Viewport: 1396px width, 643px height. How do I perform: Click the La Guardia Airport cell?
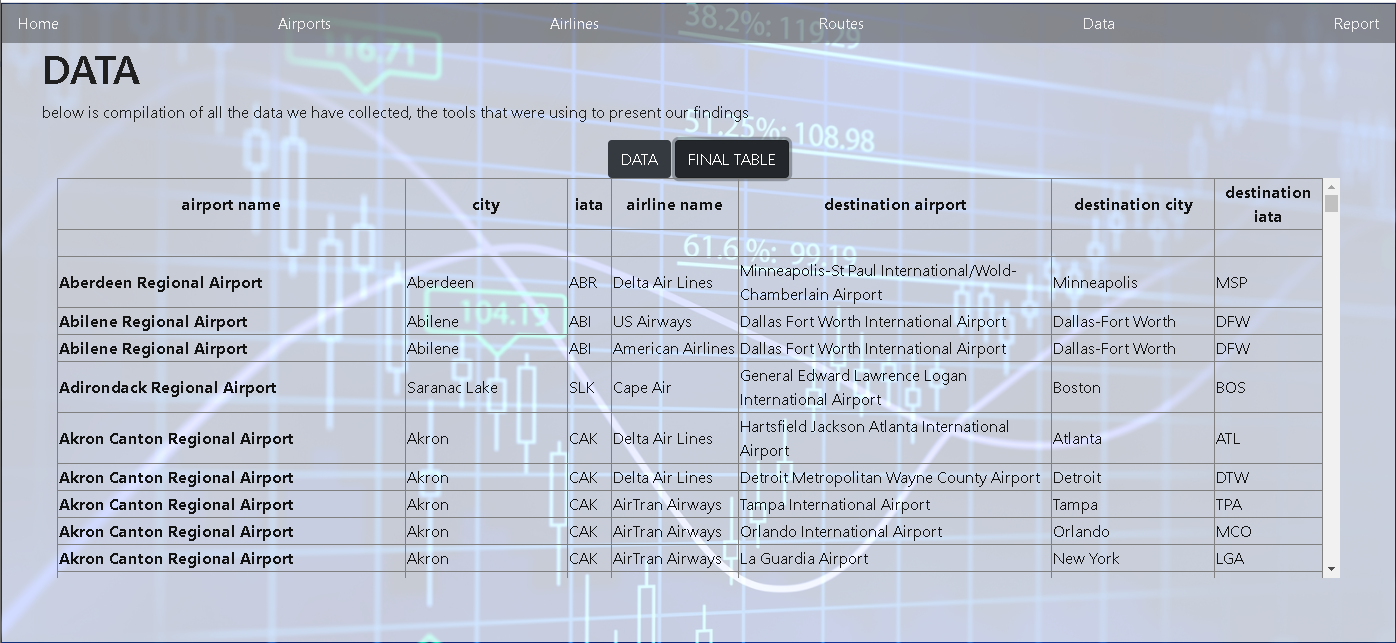[895, 558]
